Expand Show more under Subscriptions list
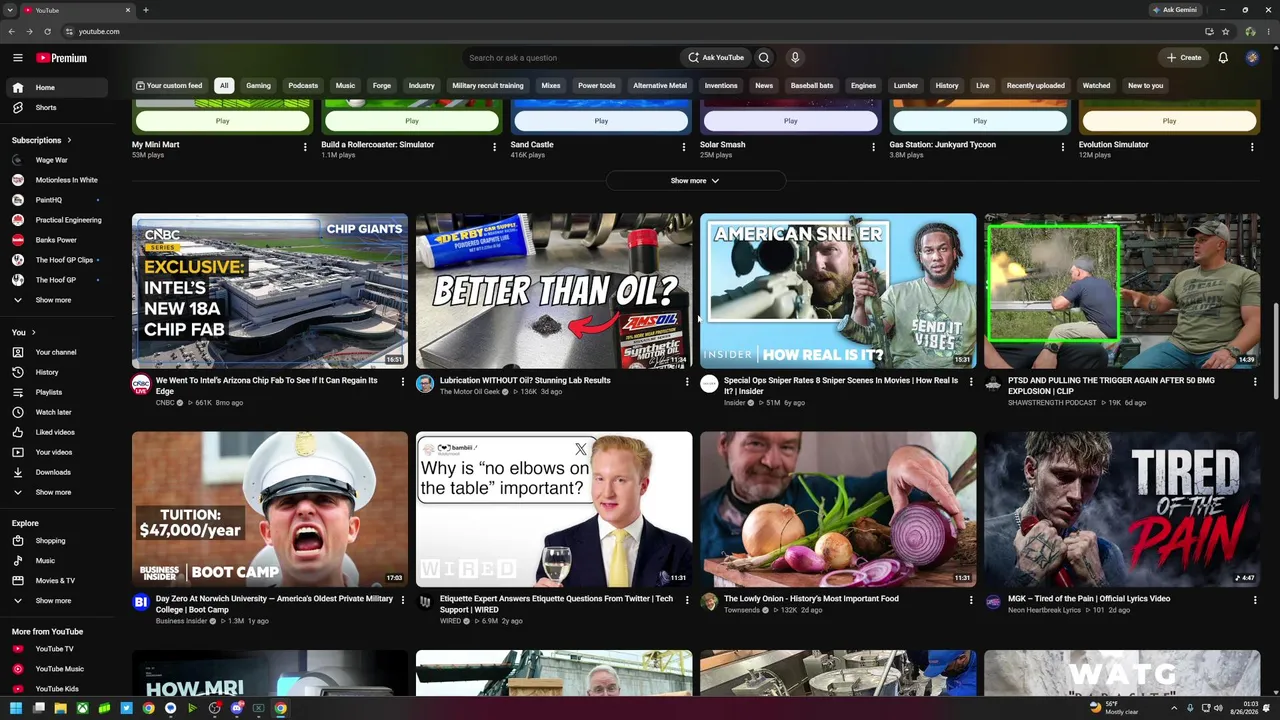1280x720 pixels. [56, 300]
